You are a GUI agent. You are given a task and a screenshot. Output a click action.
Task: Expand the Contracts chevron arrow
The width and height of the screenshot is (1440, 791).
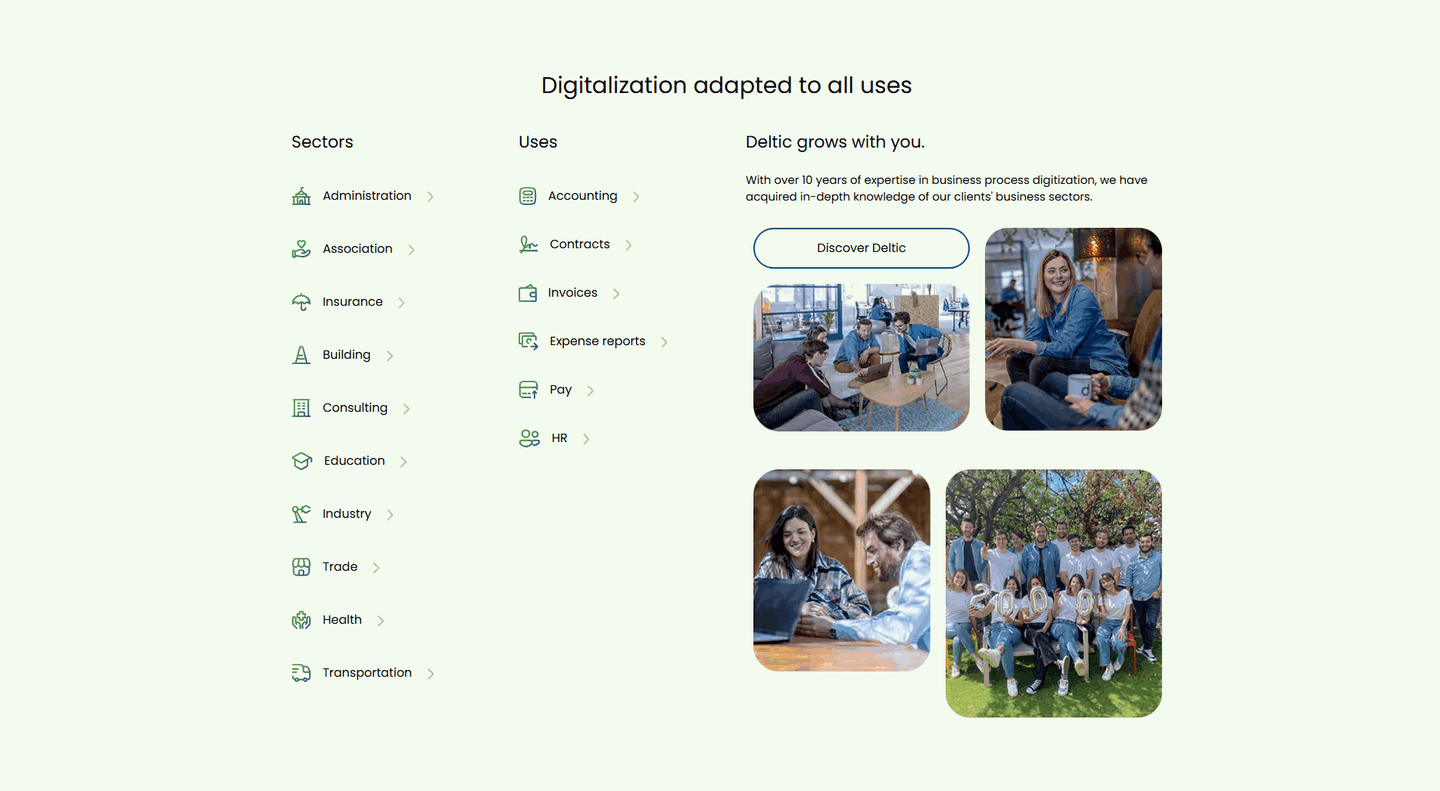tap(628, 245)
